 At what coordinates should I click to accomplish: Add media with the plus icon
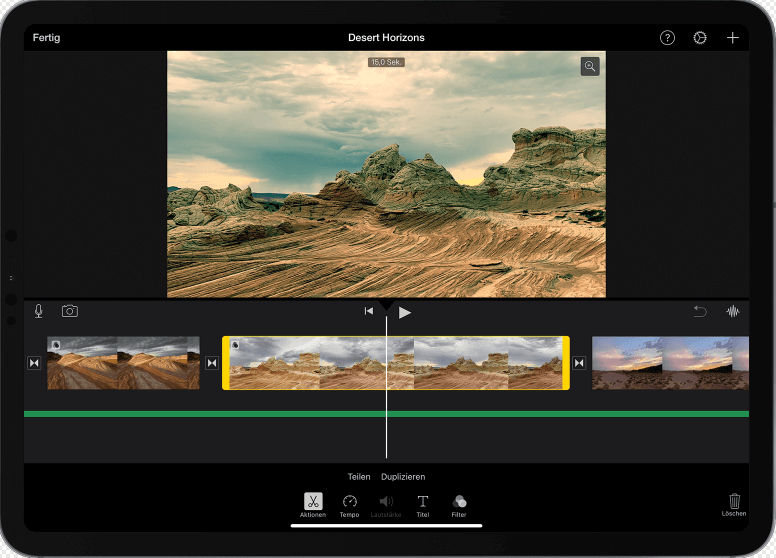coord(733,38)
